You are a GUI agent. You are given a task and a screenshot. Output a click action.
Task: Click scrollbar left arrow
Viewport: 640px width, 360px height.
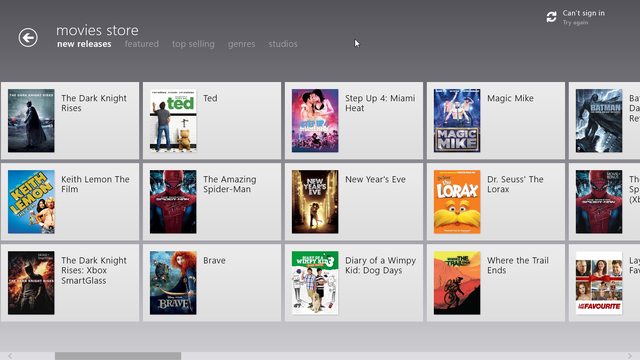(x=10, y=356)
